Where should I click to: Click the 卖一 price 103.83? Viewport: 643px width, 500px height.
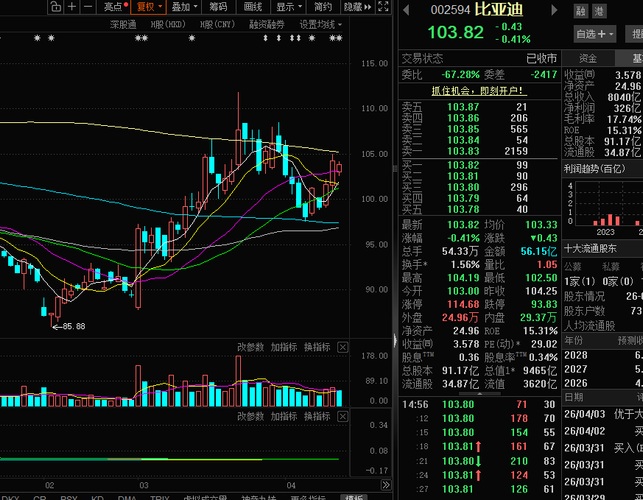(463, 151)
